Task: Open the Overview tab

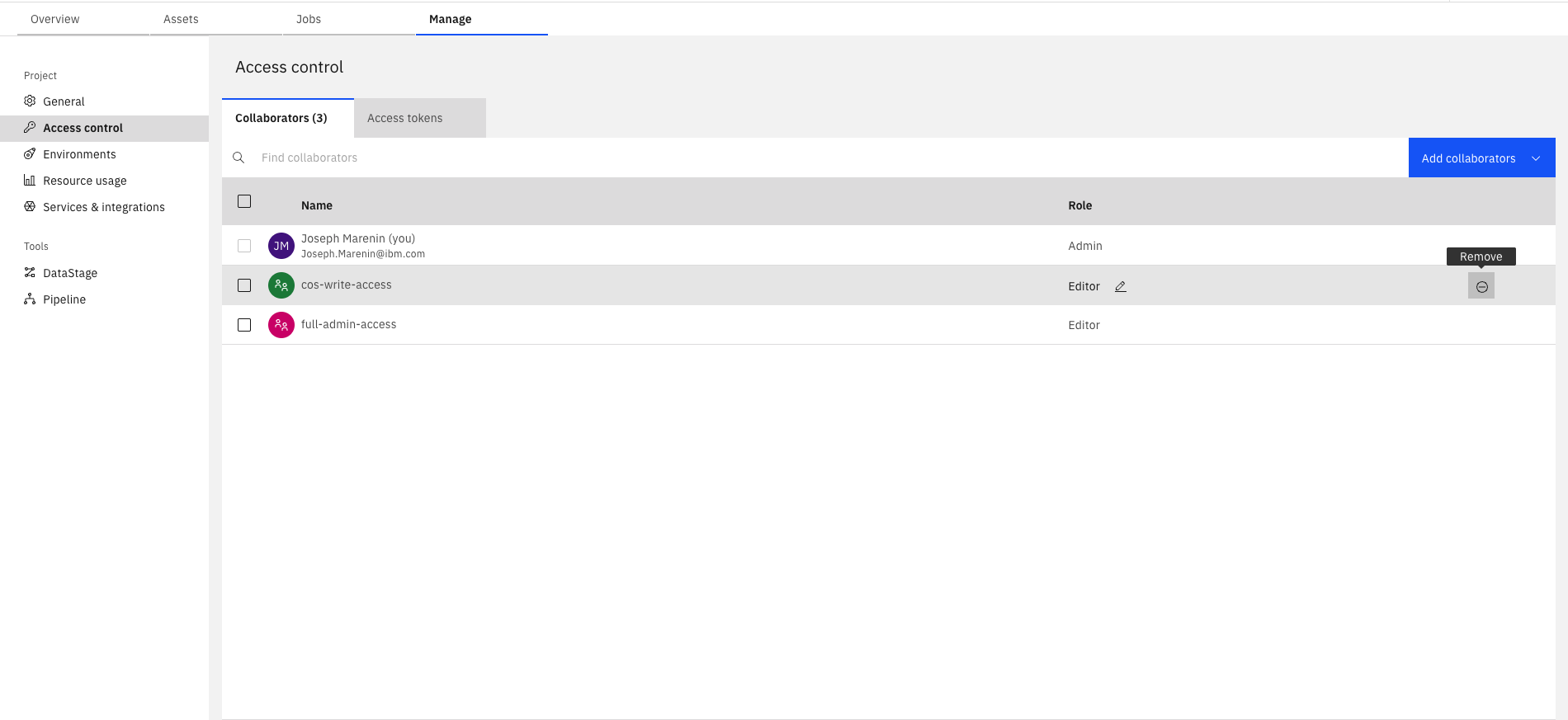Action: tap(55, 19)
